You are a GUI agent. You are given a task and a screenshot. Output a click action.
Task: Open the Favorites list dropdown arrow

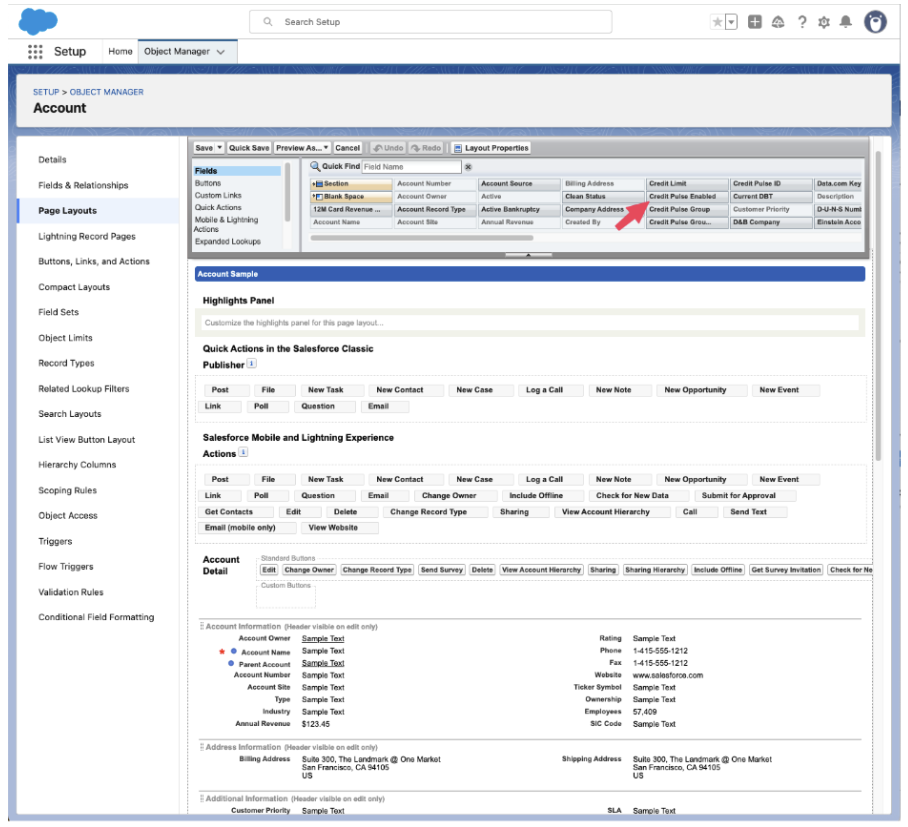[x=731, y=22]
